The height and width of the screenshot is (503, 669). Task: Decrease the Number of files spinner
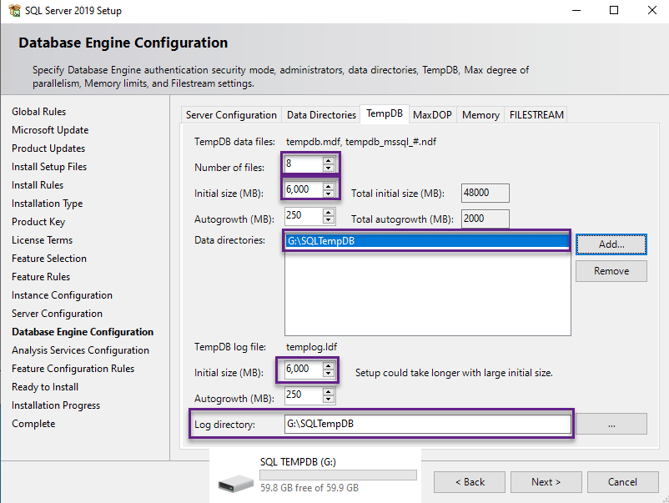329,167
